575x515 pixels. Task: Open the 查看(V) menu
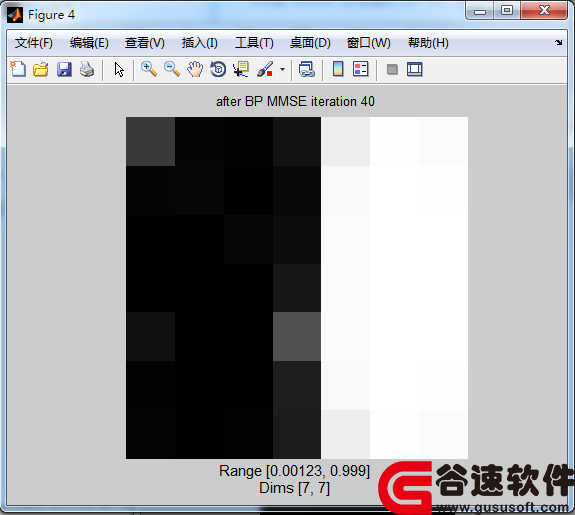(144, 43)
